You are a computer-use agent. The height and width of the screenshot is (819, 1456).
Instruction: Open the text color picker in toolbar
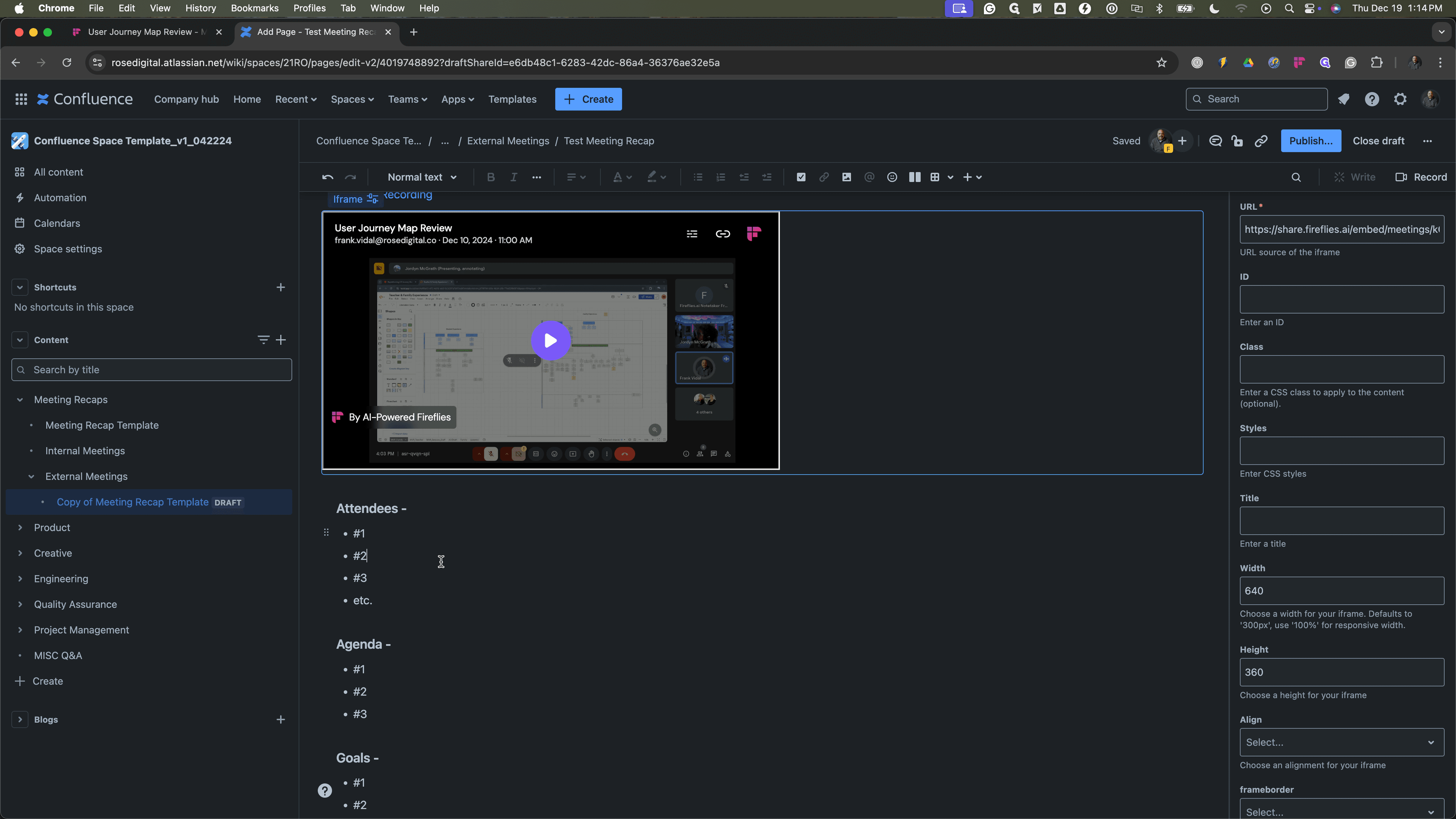point(622,177)
